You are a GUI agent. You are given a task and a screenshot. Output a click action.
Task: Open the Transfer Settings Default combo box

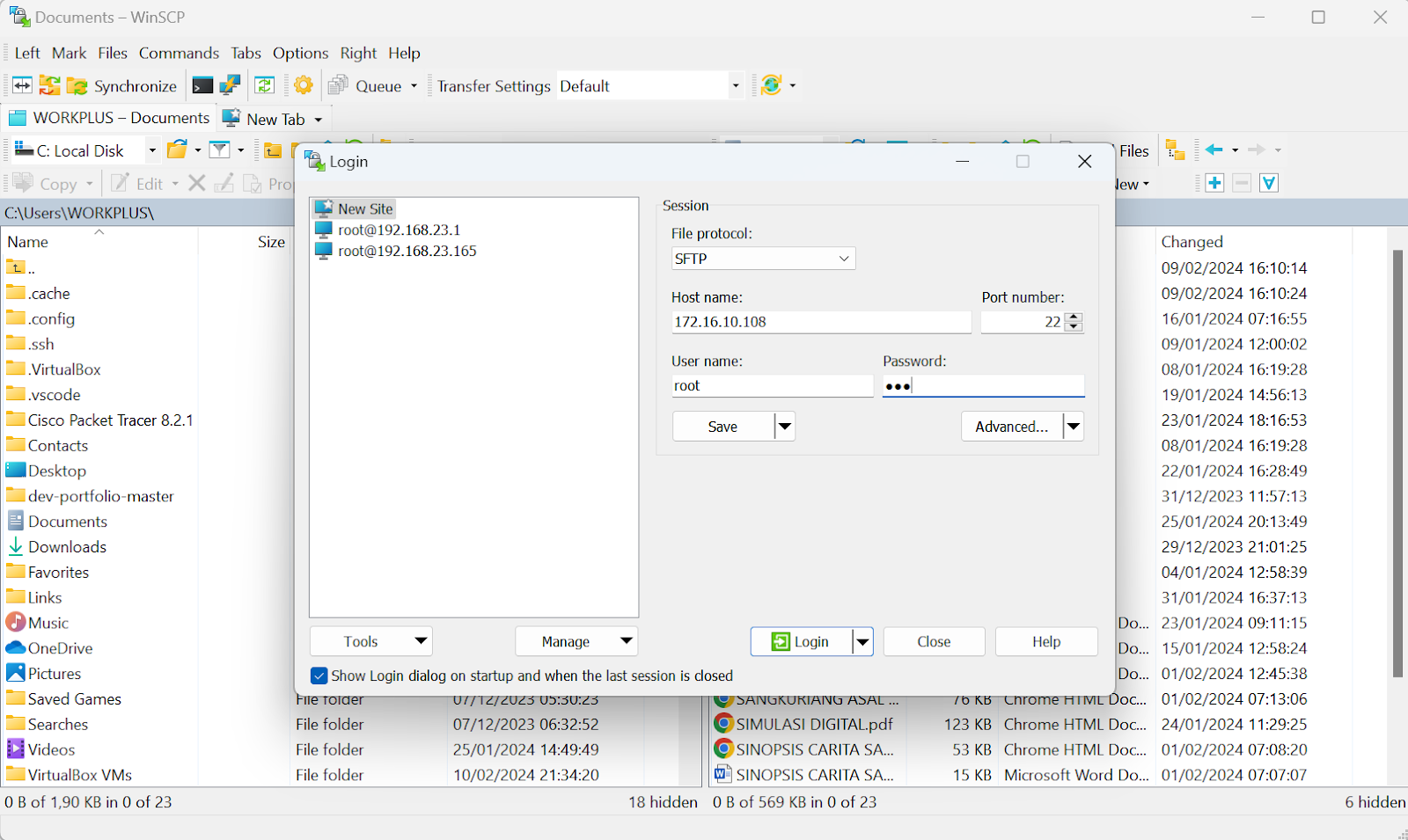pyautogui.click(x=650, y=85)
